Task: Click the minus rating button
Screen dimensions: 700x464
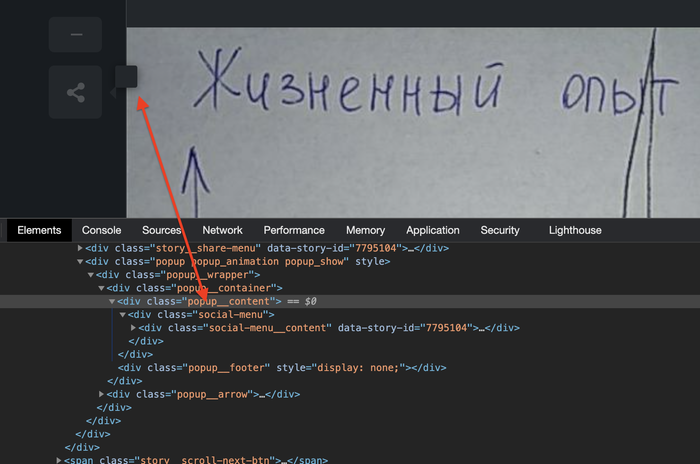Action: (x=75, y=34)
